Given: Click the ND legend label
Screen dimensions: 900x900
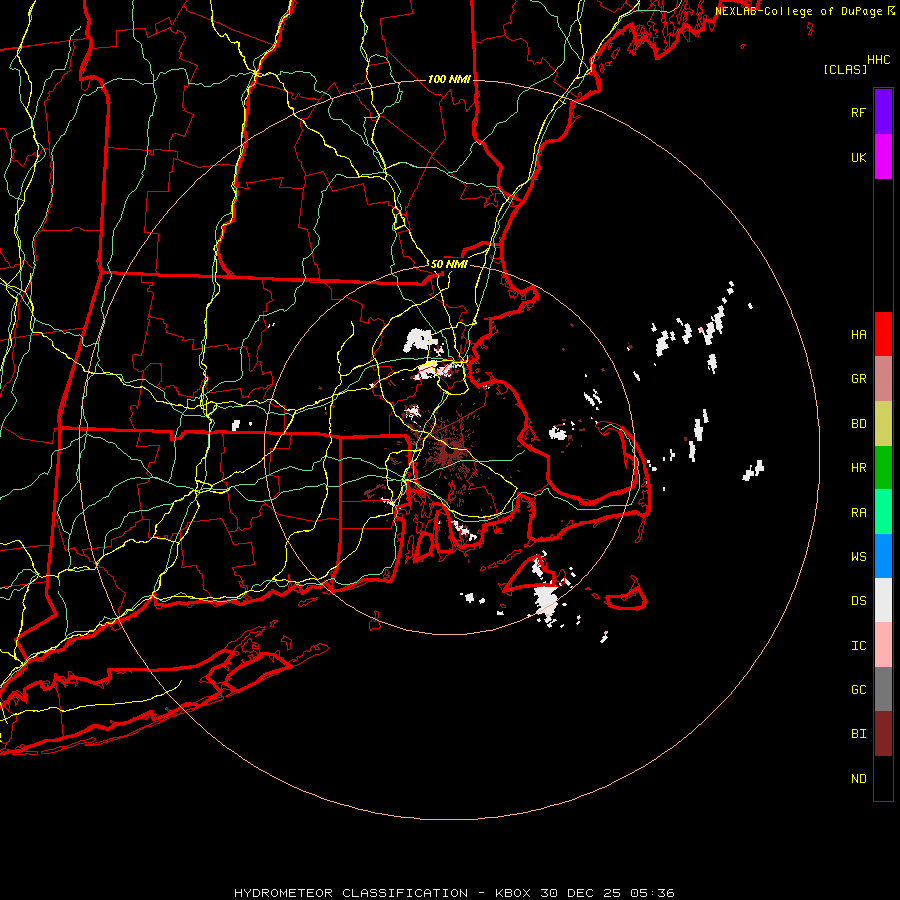Looking at the screenshot, I should [x=859, y=779].
